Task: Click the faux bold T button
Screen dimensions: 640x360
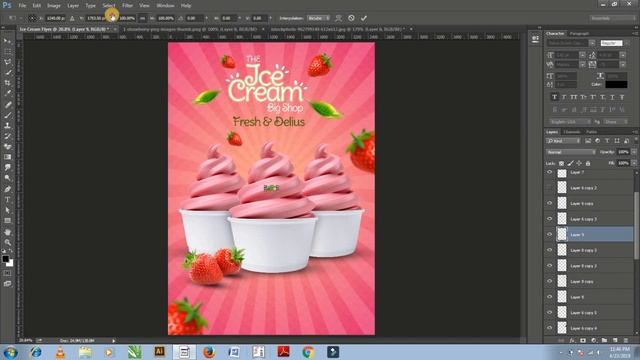Action: [554, 97]
